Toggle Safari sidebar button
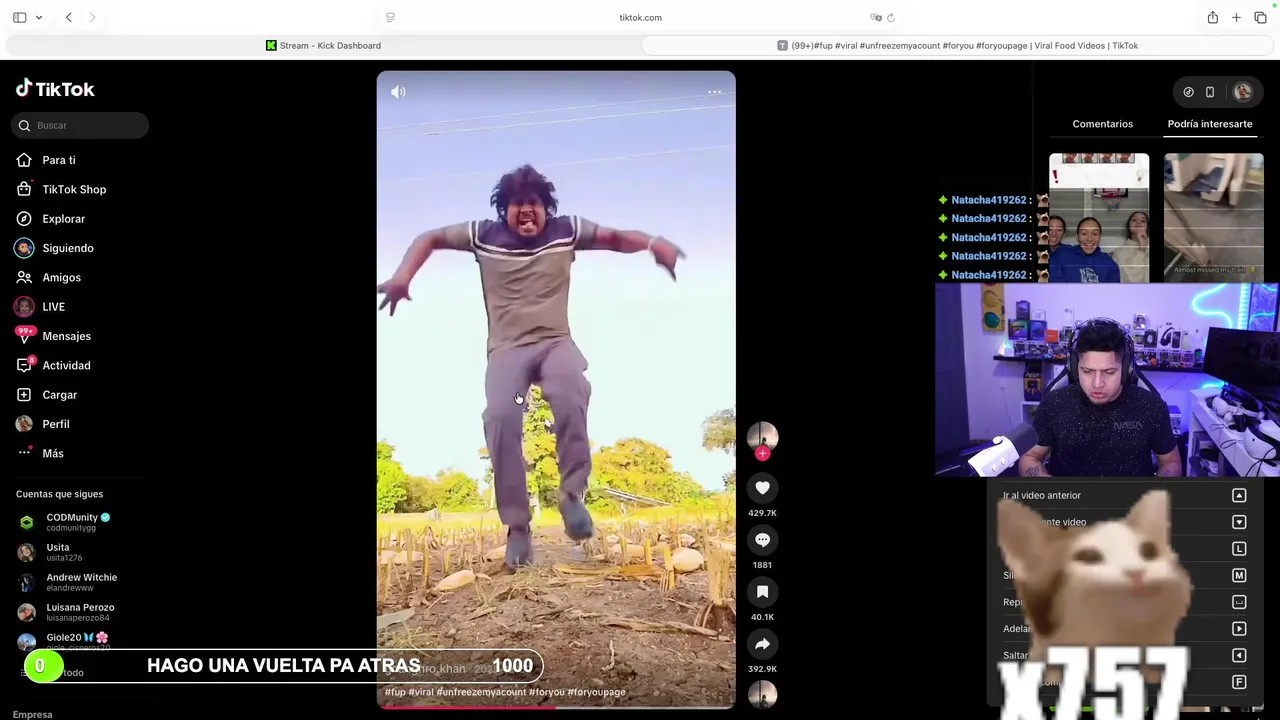Screen dimensions: 1280x720 click(x=19, y=17)
